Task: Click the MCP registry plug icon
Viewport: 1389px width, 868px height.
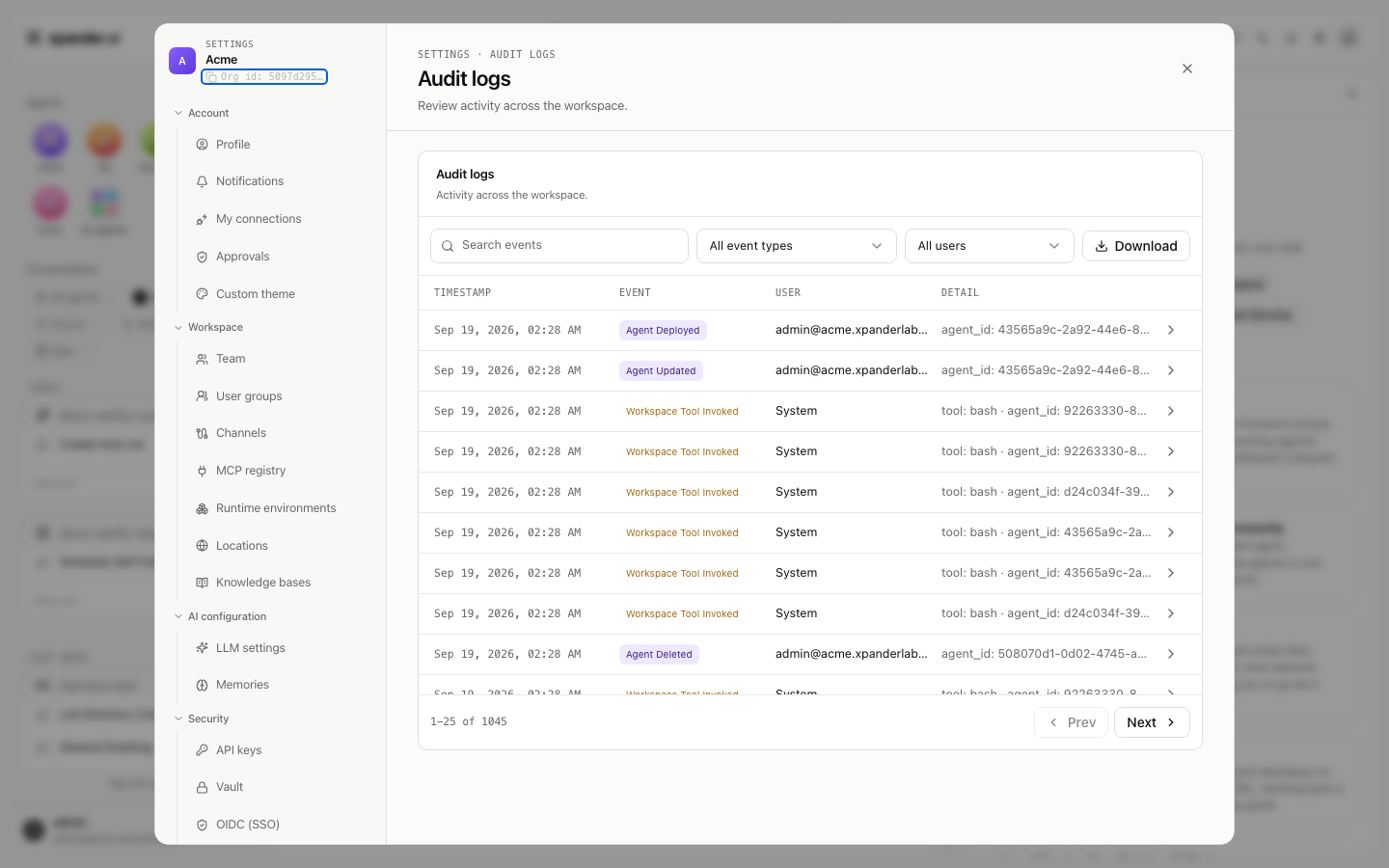Action: [x=203, y=471]
